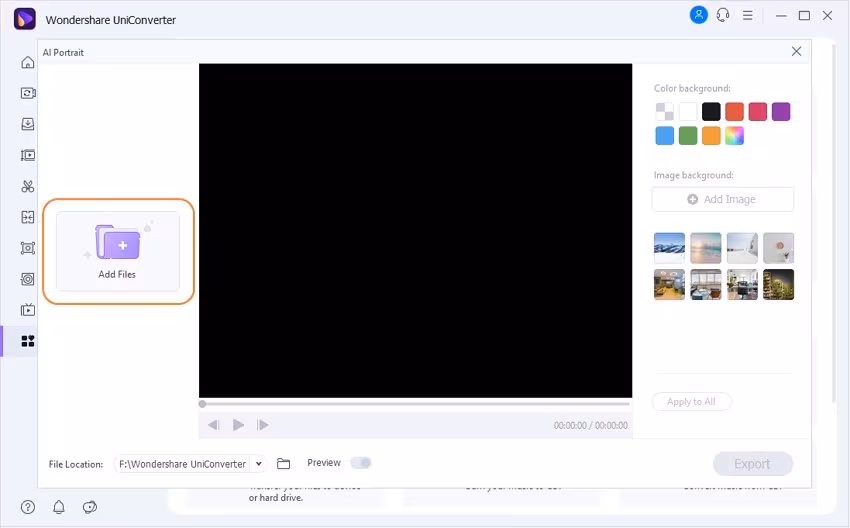Open the Merger icon in the sidebar

pyautogui.click(x=28, y=217)
